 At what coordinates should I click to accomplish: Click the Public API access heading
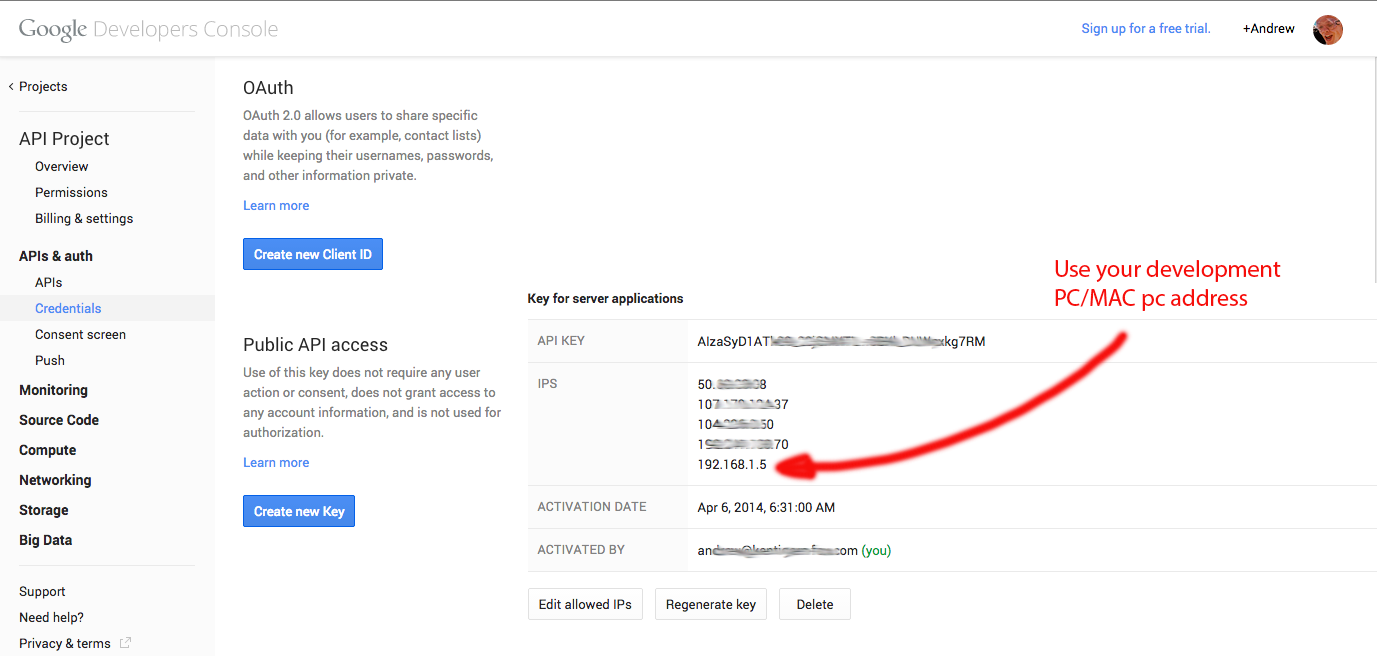tap(315, 345)
